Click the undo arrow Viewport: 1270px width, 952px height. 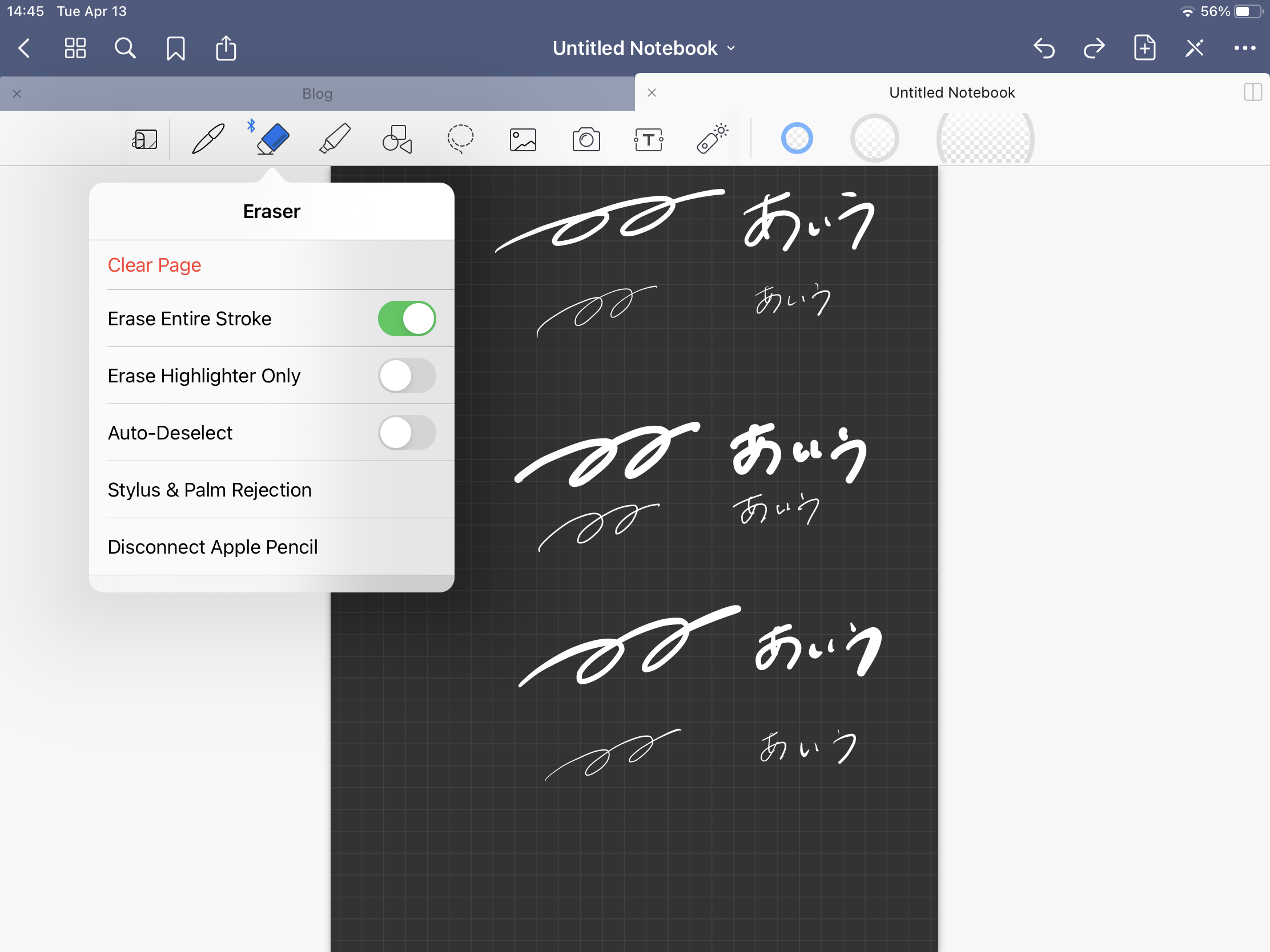pos(1043,48)
